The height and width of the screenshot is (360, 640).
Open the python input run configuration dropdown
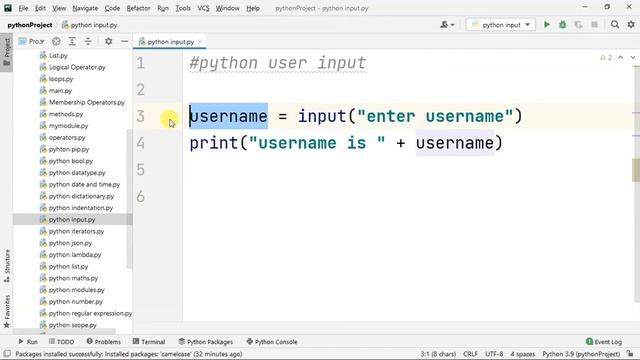click(500, 25)
